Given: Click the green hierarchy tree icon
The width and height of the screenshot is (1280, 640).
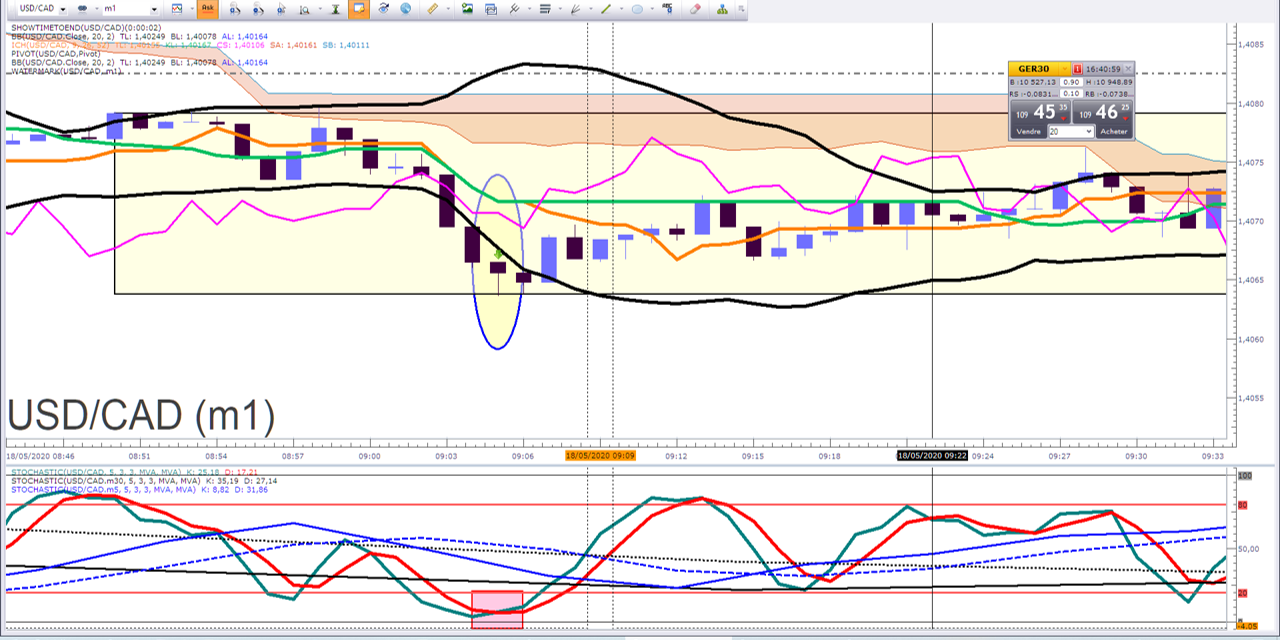Looking at the screenshot, I should [722, 9].
